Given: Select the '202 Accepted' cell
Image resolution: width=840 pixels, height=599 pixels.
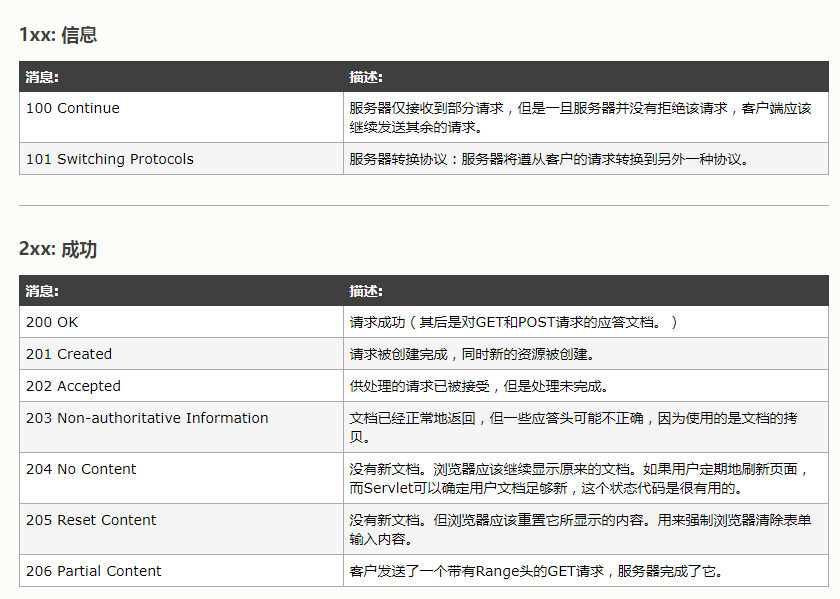Looking at the screenshot, I should [x=181, y=386].
